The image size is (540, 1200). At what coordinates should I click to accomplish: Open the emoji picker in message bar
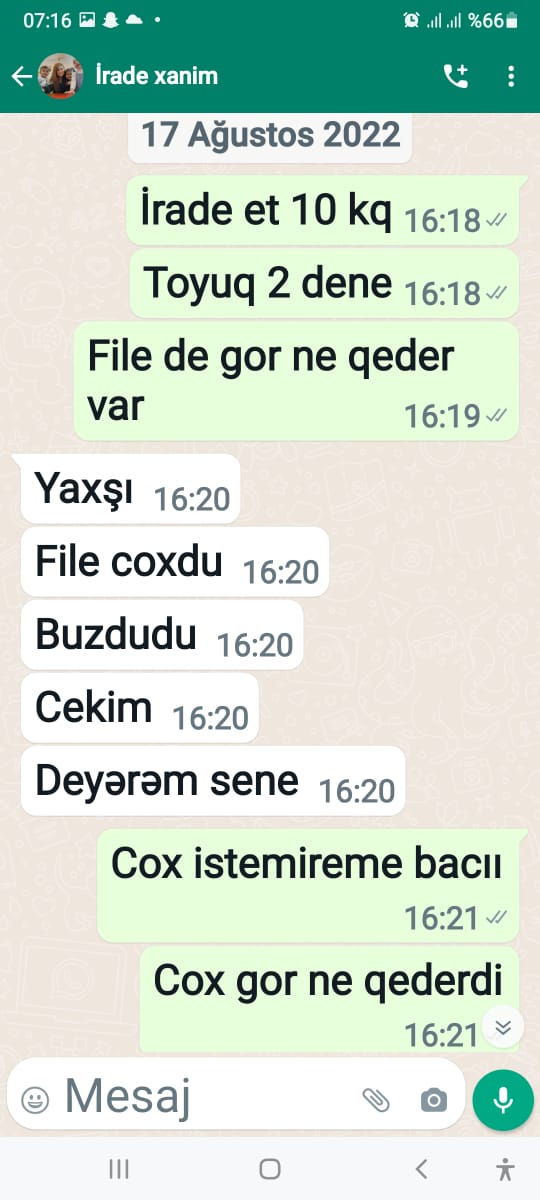click(x=35, y=1101)
